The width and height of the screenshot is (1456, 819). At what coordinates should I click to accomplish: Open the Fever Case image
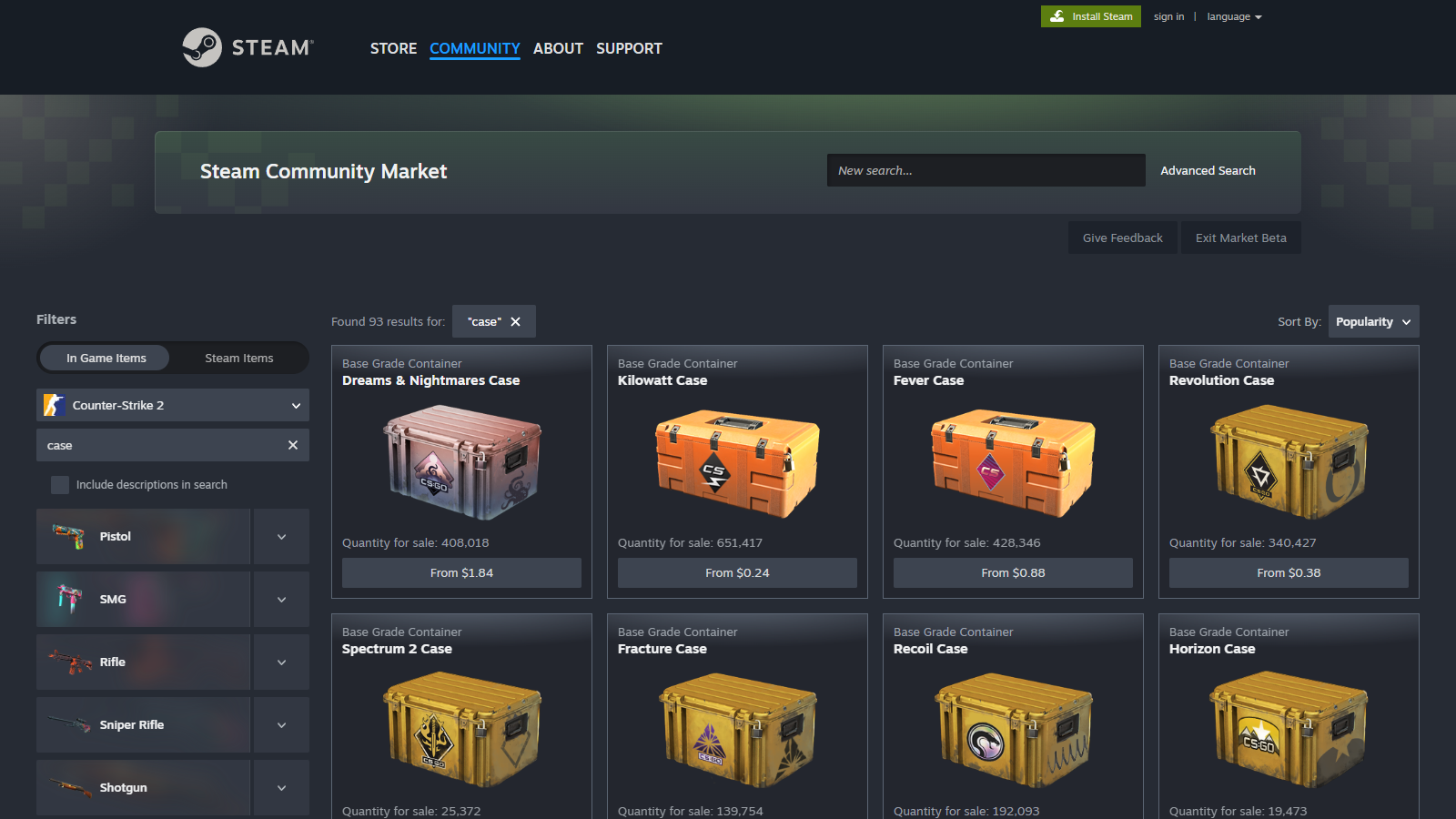(x=1013, y=462)
